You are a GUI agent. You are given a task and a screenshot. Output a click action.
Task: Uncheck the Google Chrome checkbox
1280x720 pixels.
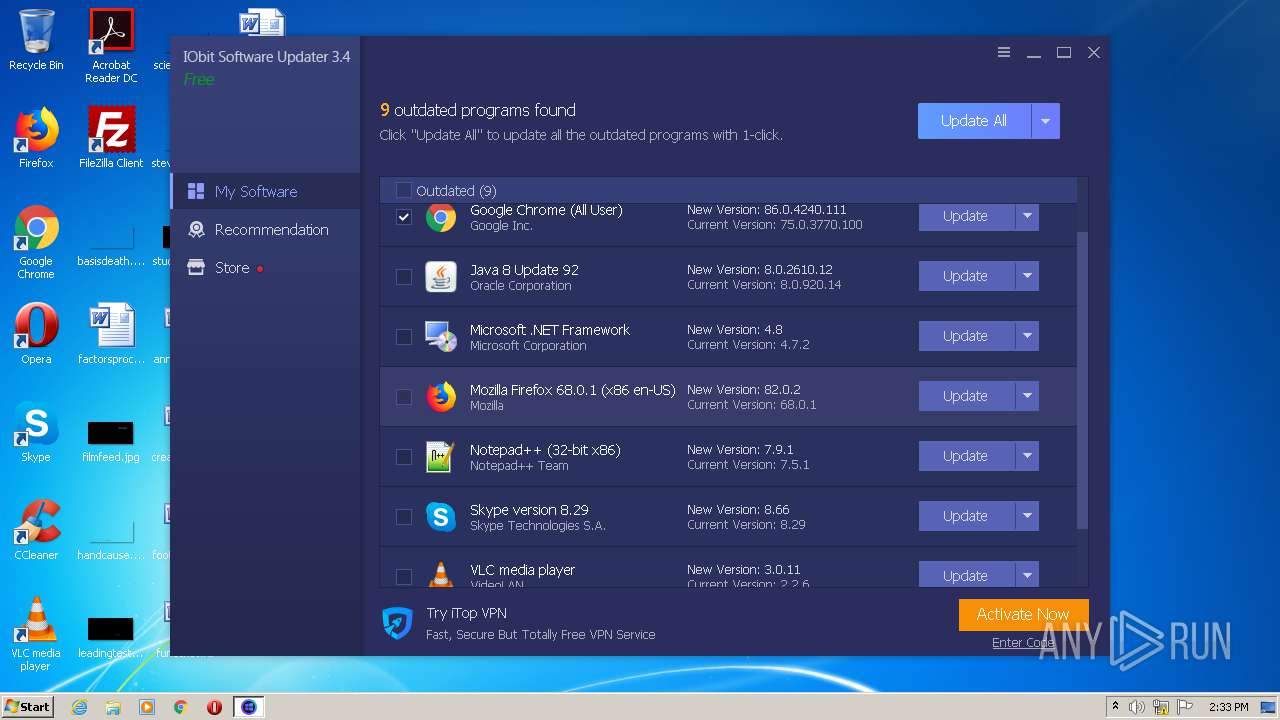(404, 217)
